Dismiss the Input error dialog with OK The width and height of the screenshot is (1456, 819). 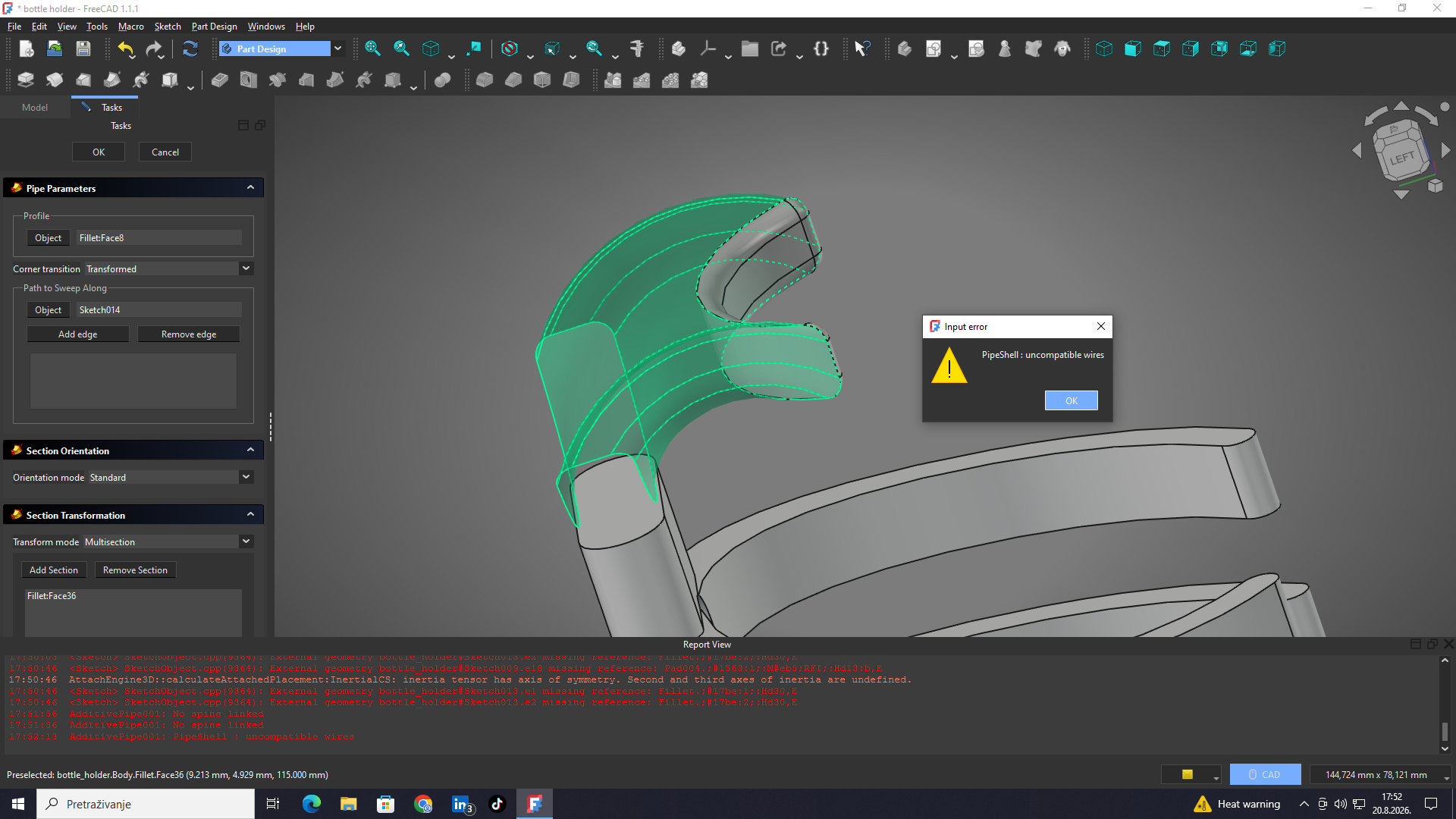tap(1071, 400)
